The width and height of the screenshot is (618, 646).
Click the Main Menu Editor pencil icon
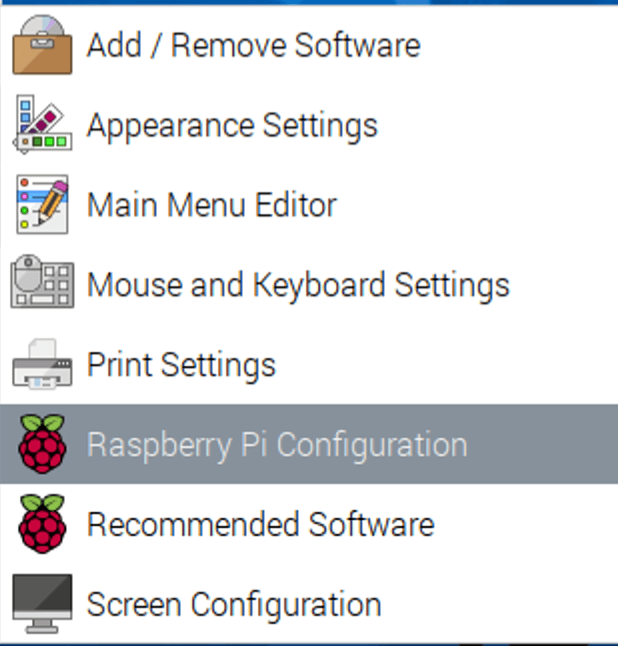click(42, 204)
